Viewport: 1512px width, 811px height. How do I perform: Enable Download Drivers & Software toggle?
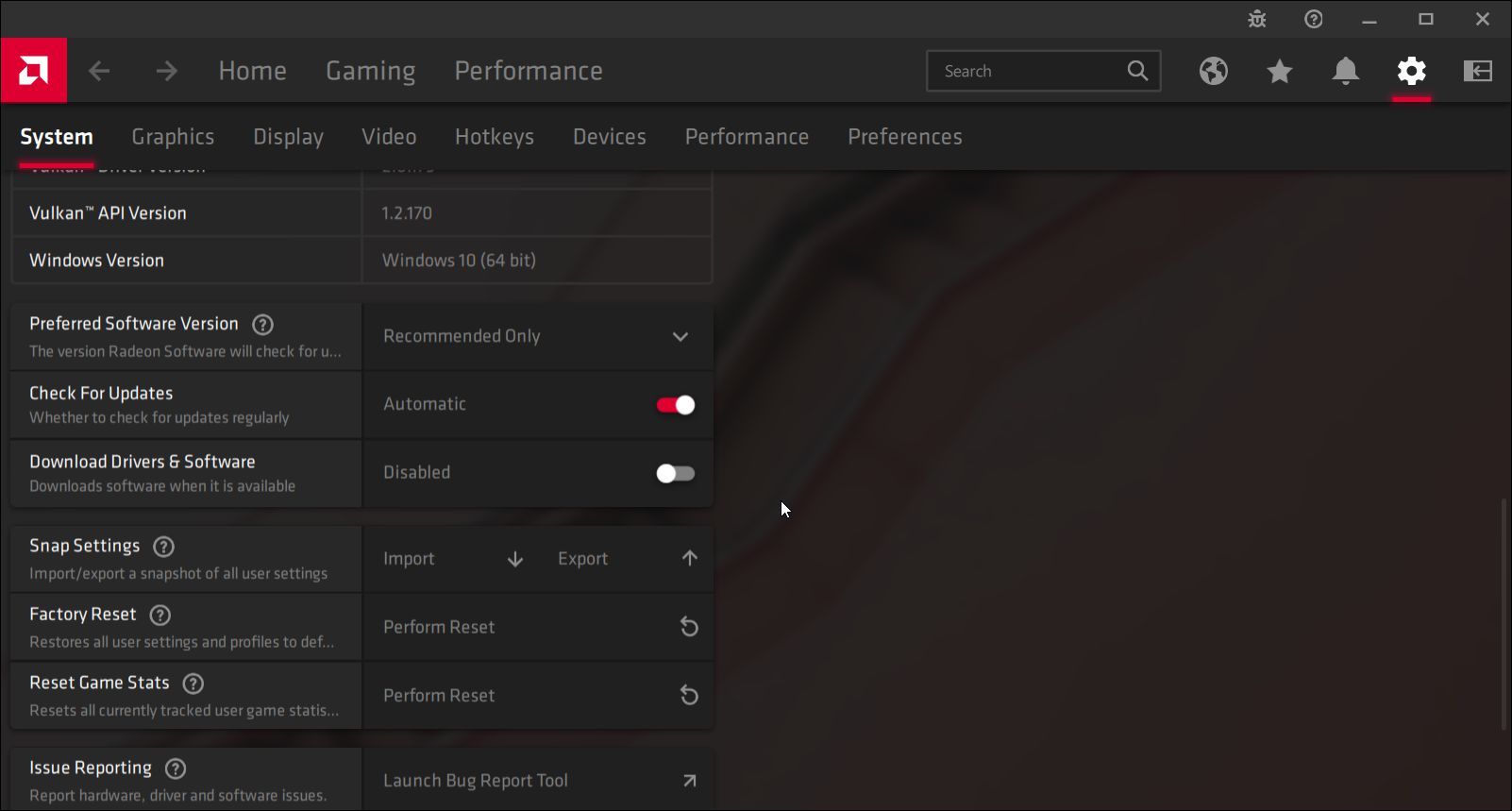[x=675, y=473]
